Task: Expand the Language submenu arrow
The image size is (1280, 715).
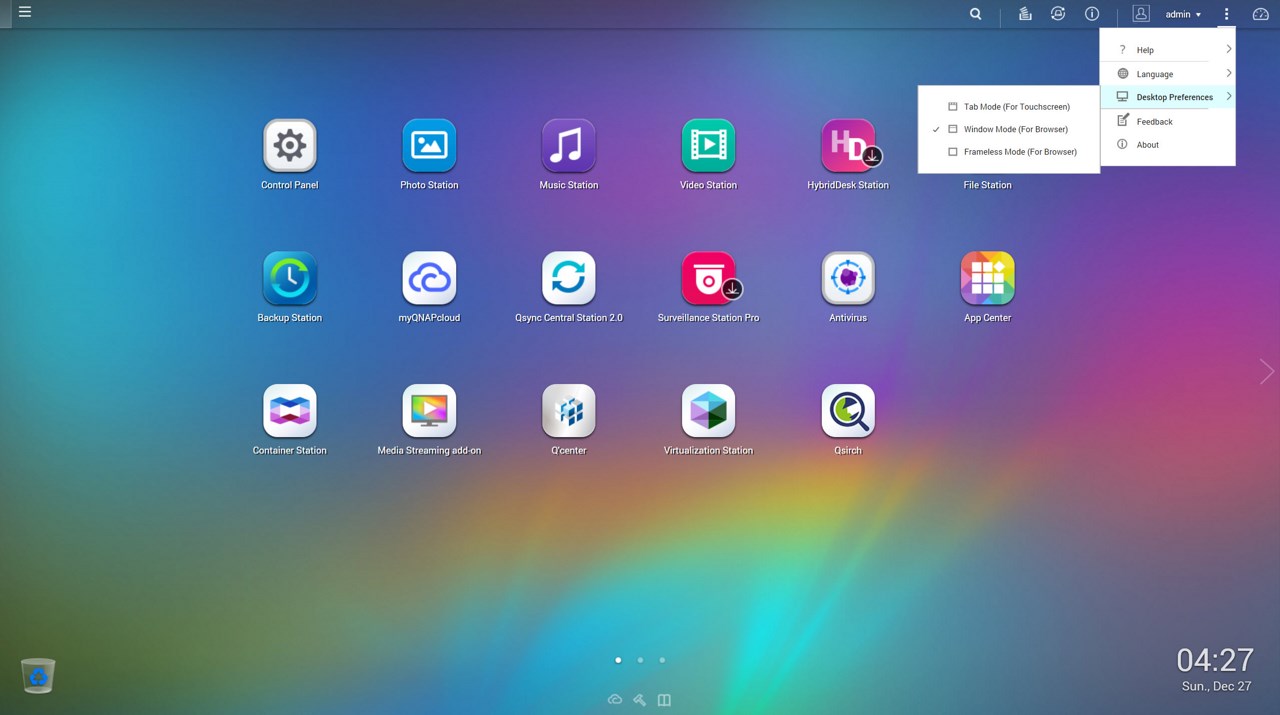Action: click(1229, 73)
